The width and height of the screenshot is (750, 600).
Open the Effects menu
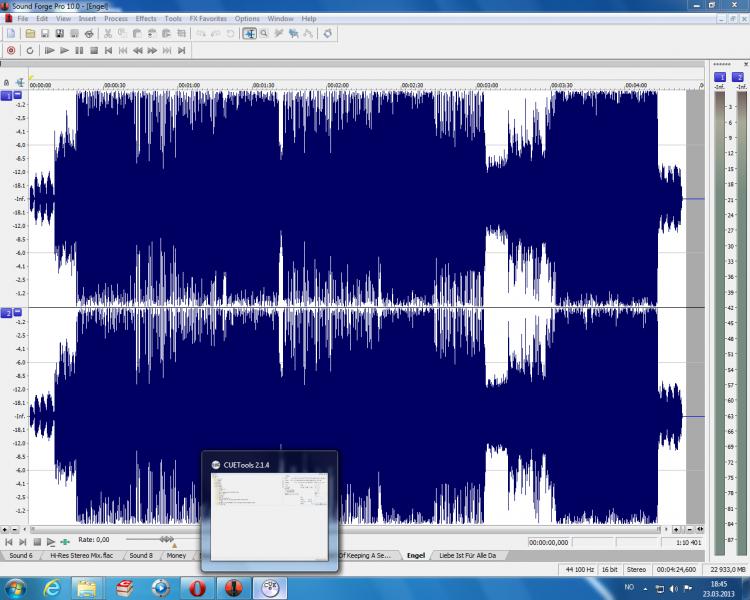pyautogui.click(x=146, y=19)
